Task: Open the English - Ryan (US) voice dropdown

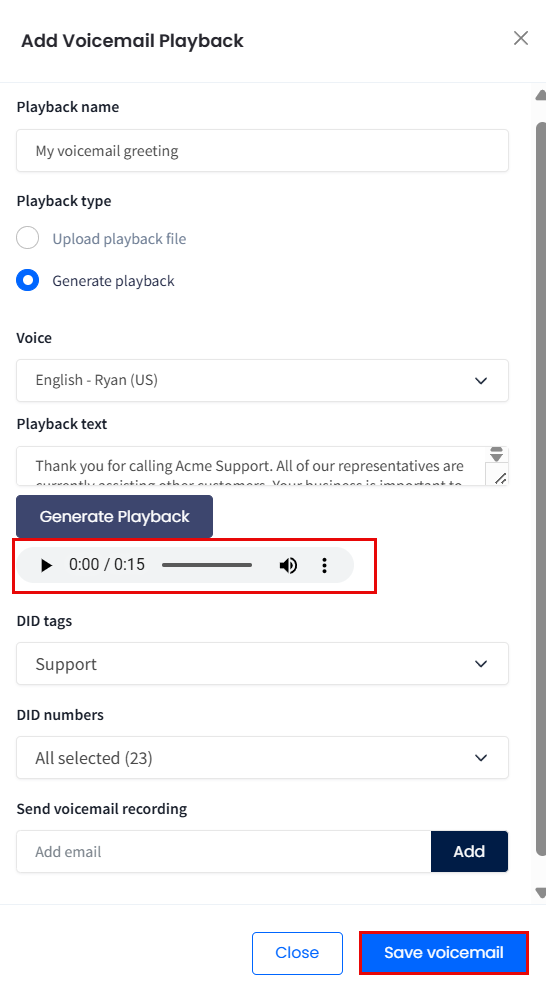Action: 262,381
